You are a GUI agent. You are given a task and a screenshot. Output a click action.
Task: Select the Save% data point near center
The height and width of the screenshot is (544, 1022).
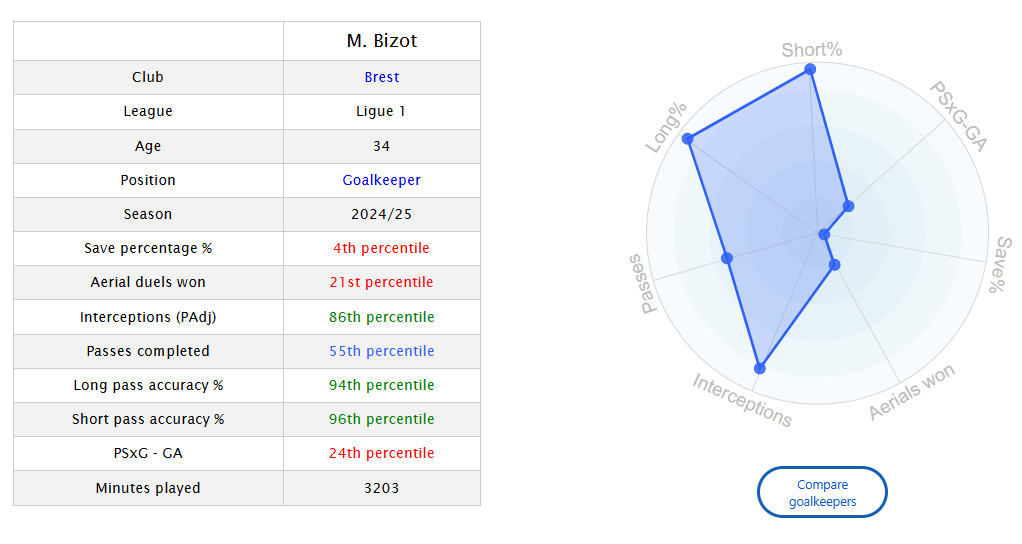(825, 234)
